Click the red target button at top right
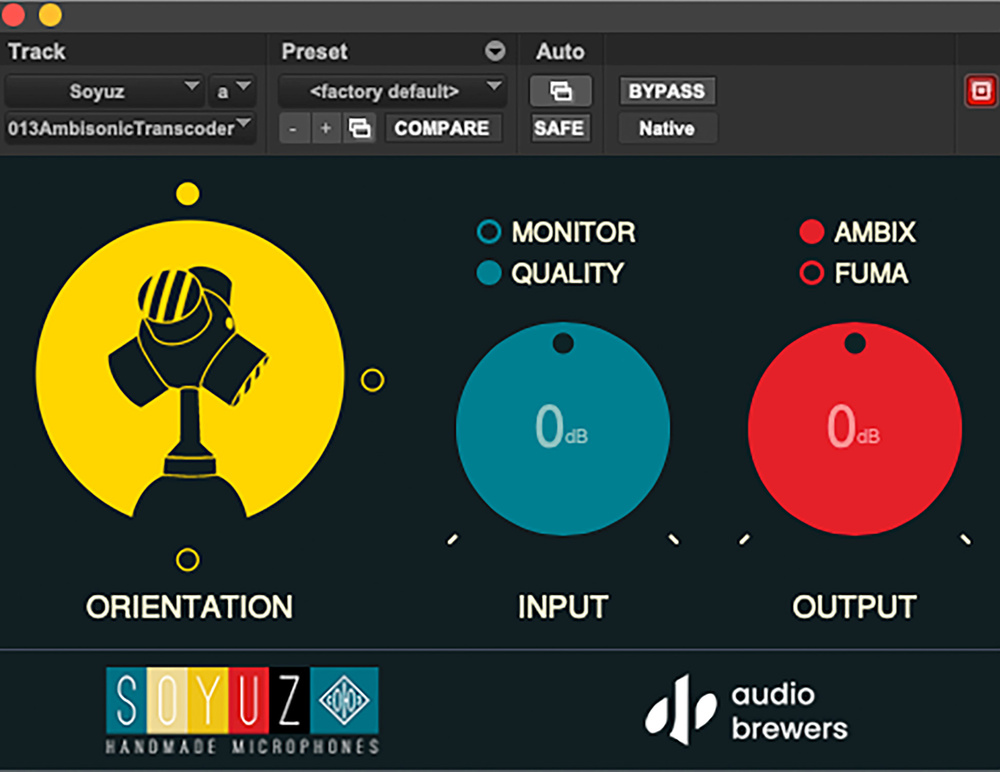The height and width of the screenshot is (772, 1000). [x=977, y=92]
